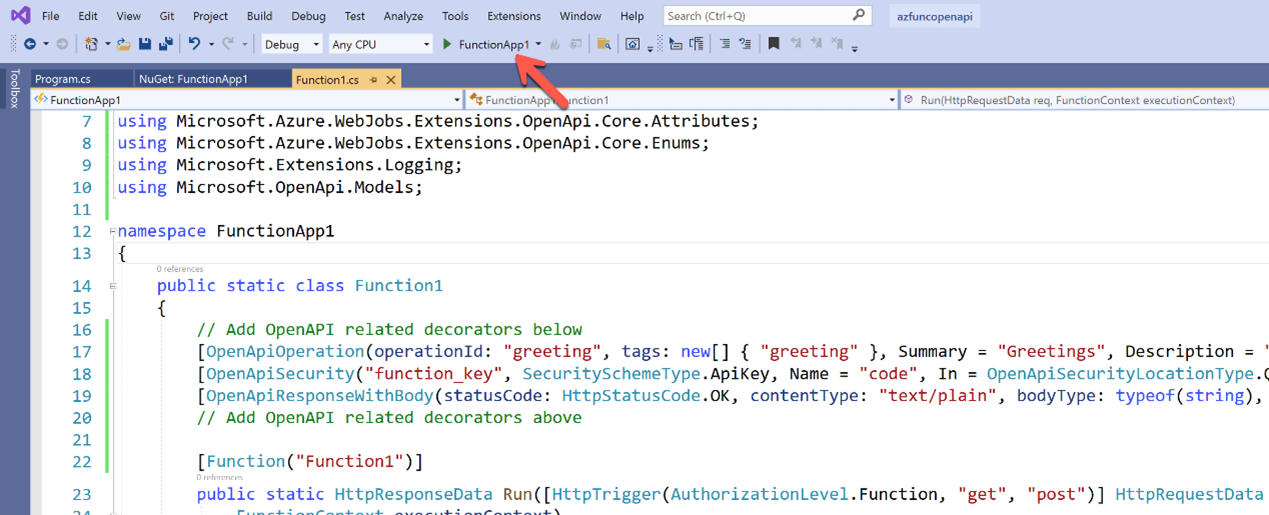Open the Debug configuration dropdown
Viewport: 1269px width, 515px height.
tap(292, 44)
